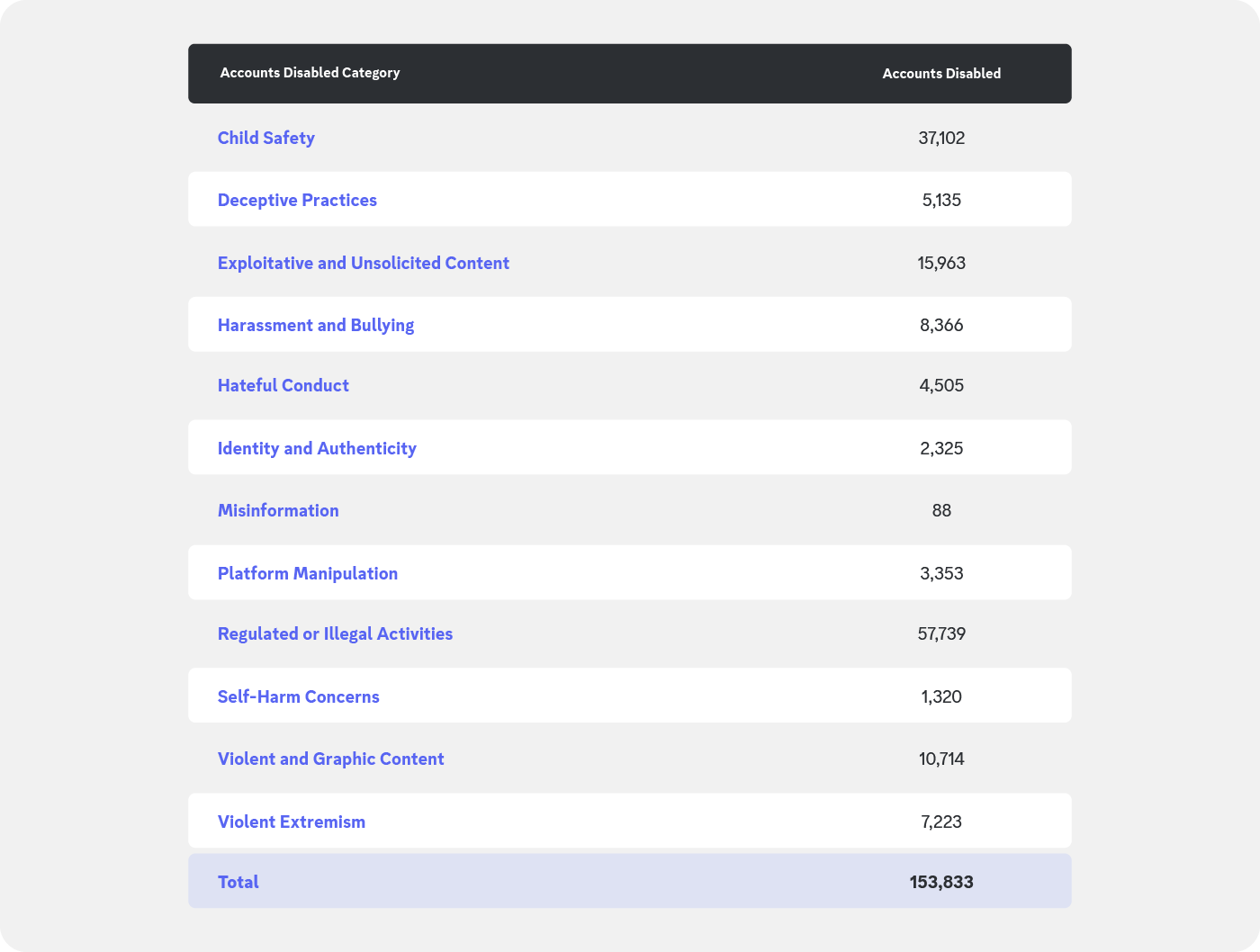Select the Platform Manipulation link
1260x952 pixels.
(x=307, y=573)
